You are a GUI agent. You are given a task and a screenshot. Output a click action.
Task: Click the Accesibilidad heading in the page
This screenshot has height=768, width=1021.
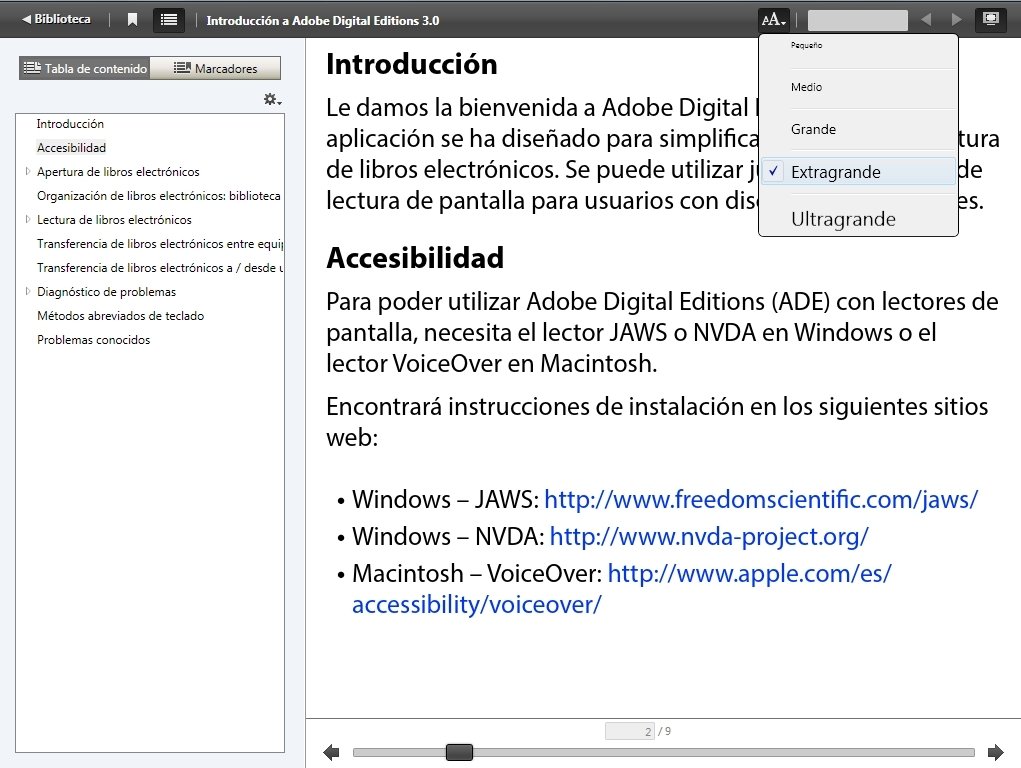[x=415, y=258]
